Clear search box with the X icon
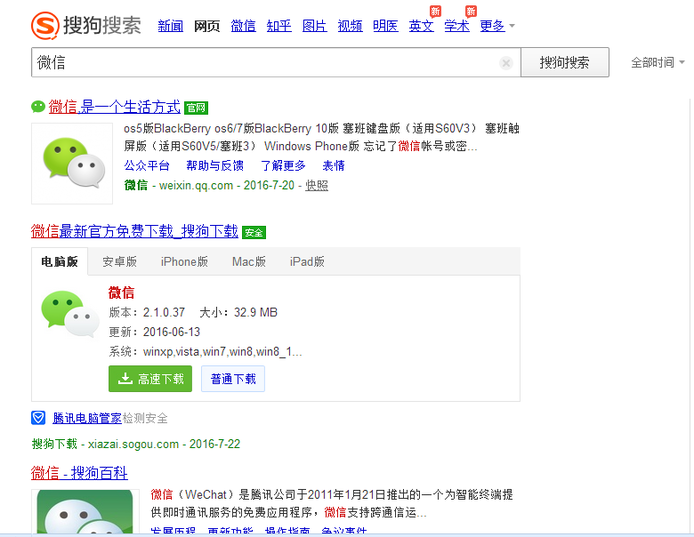 click(x=506, y=63)
